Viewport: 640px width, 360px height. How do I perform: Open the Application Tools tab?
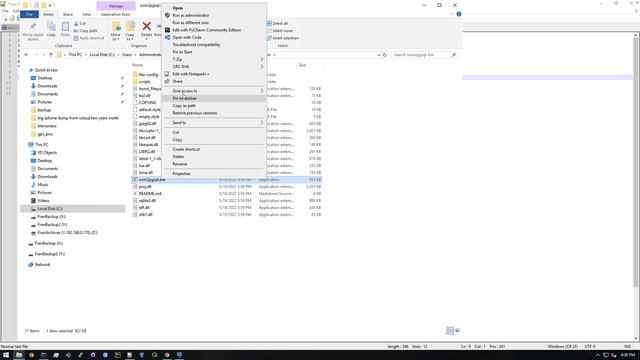pos(116,14)
